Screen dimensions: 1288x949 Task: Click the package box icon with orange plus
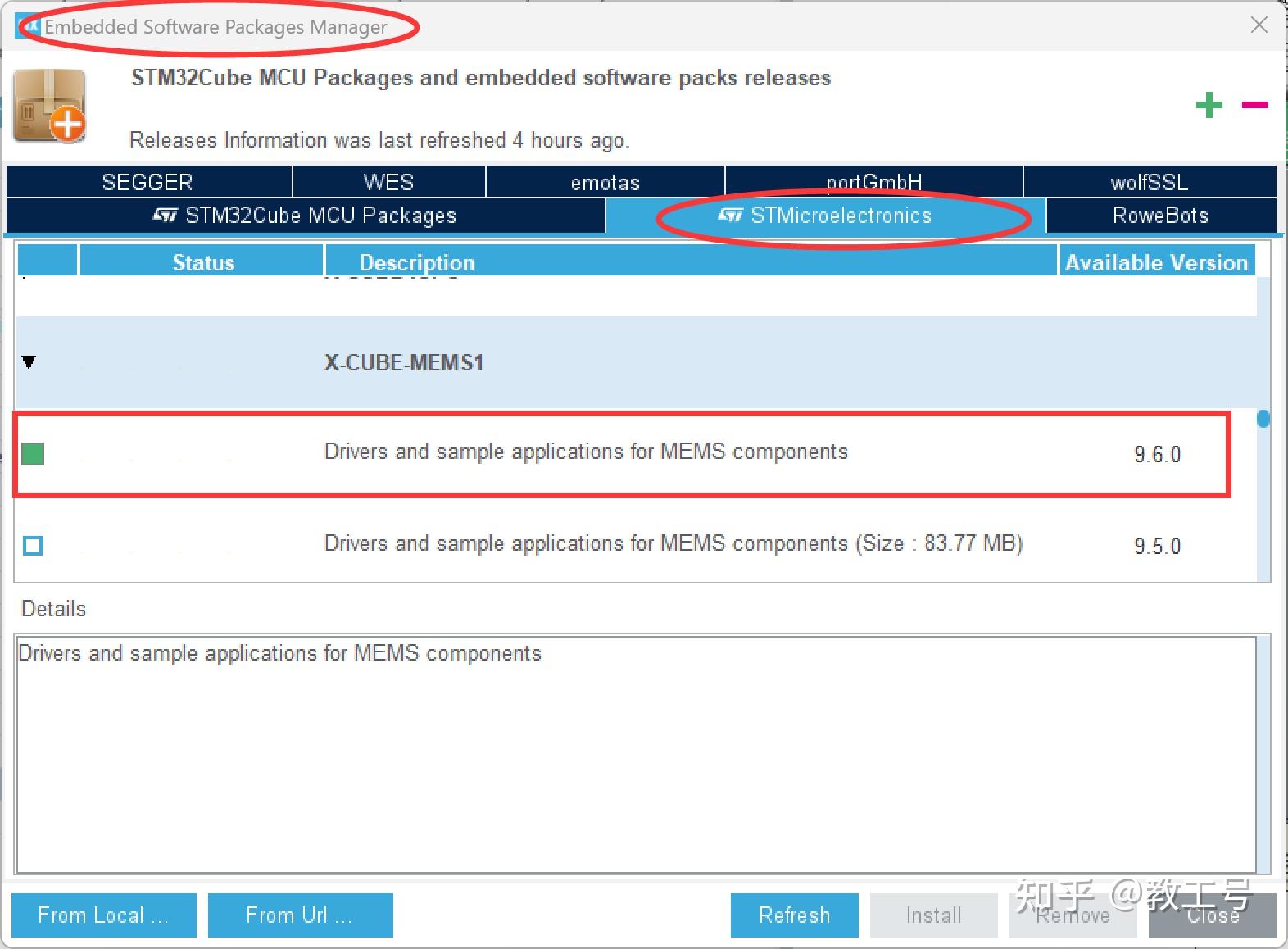49,106
